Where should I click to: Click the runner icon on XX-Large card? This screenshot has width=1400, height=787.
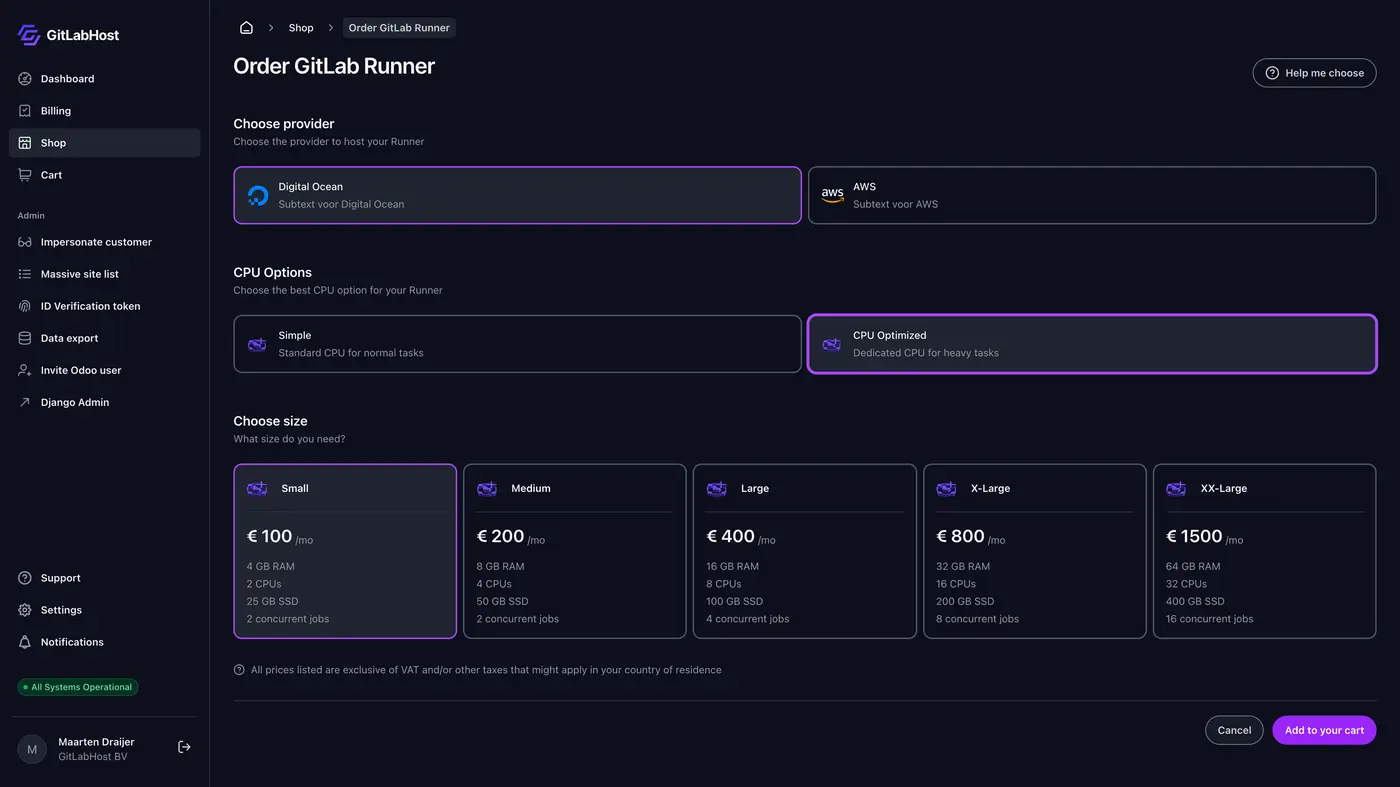click(x=1176, y=489)
